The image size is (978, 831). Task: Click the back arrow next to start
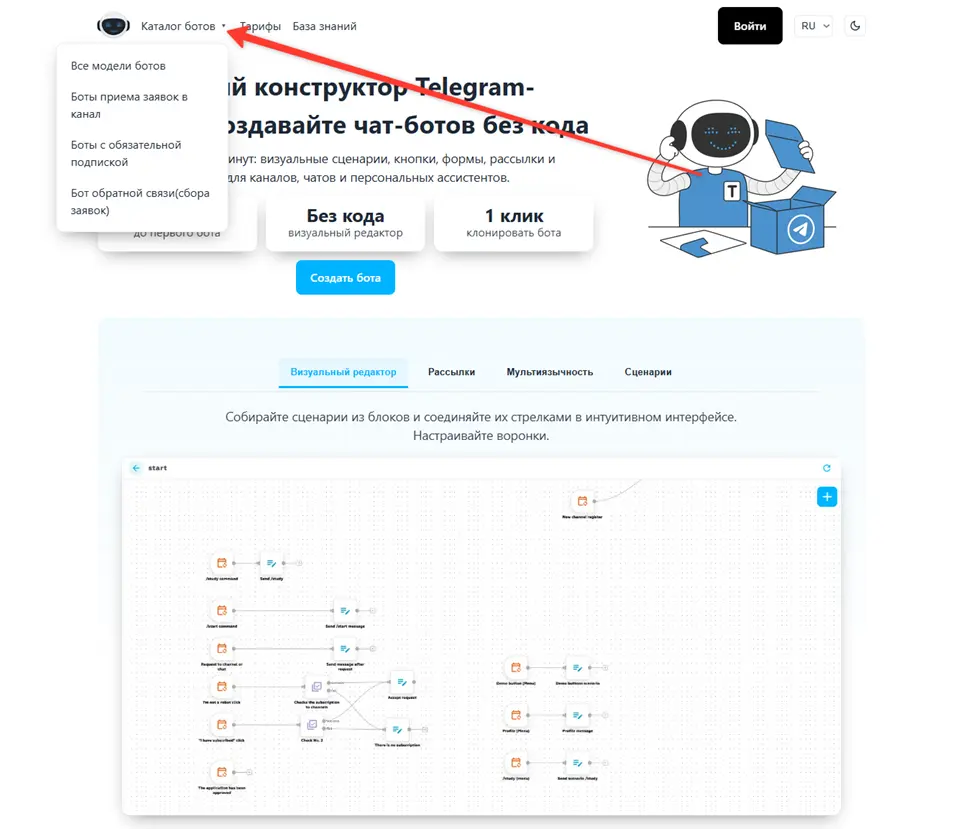pos(136,468)
